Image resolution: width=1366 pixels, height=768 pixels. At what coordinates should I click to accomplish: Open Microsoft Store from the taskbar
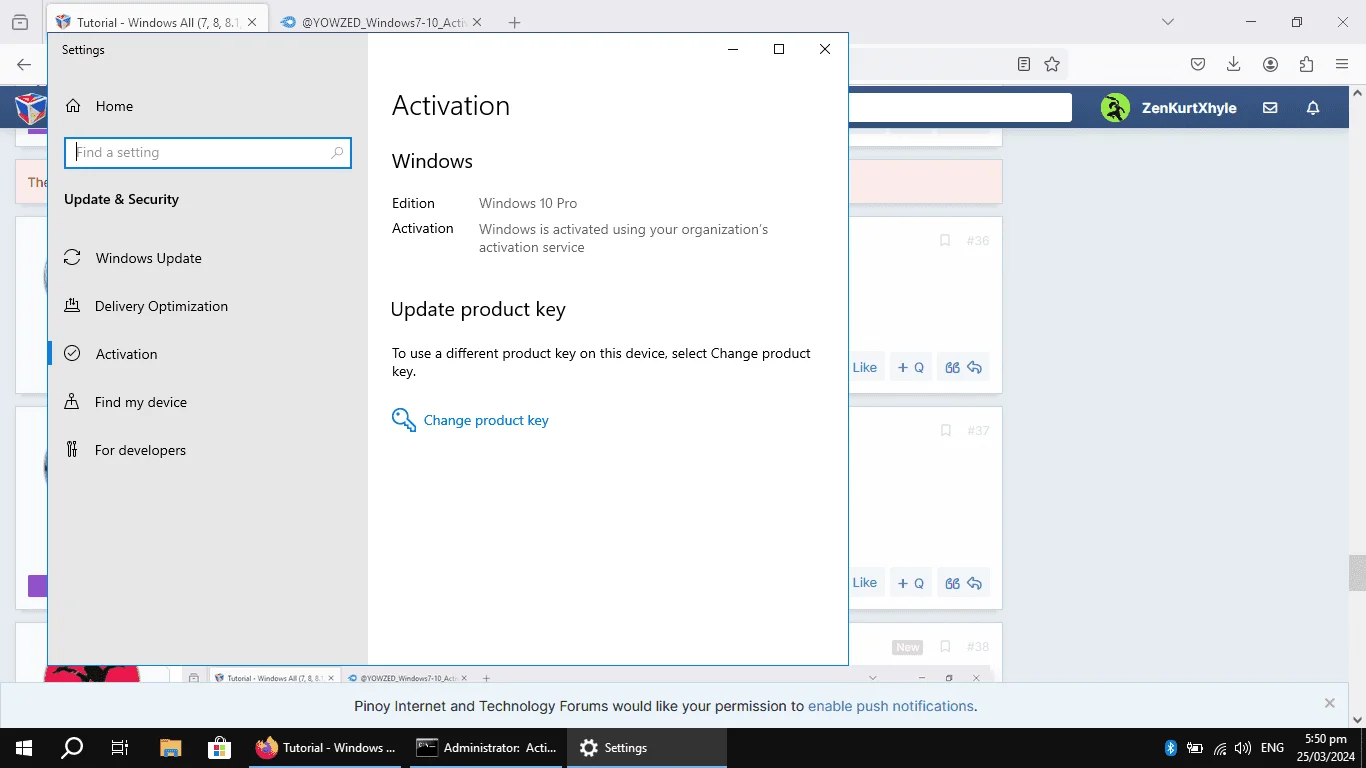219,747
